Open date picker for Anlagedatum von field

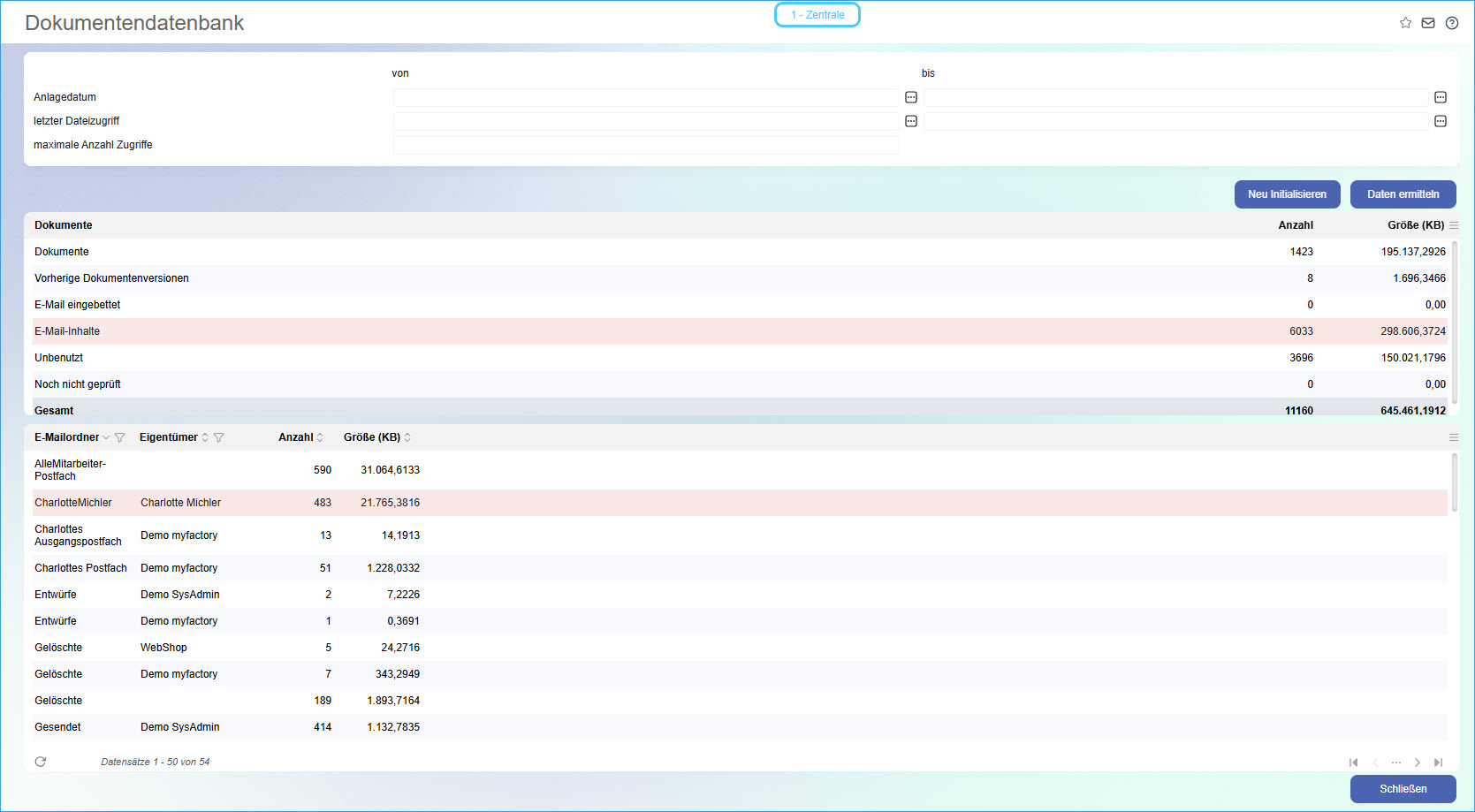(911, 97)
